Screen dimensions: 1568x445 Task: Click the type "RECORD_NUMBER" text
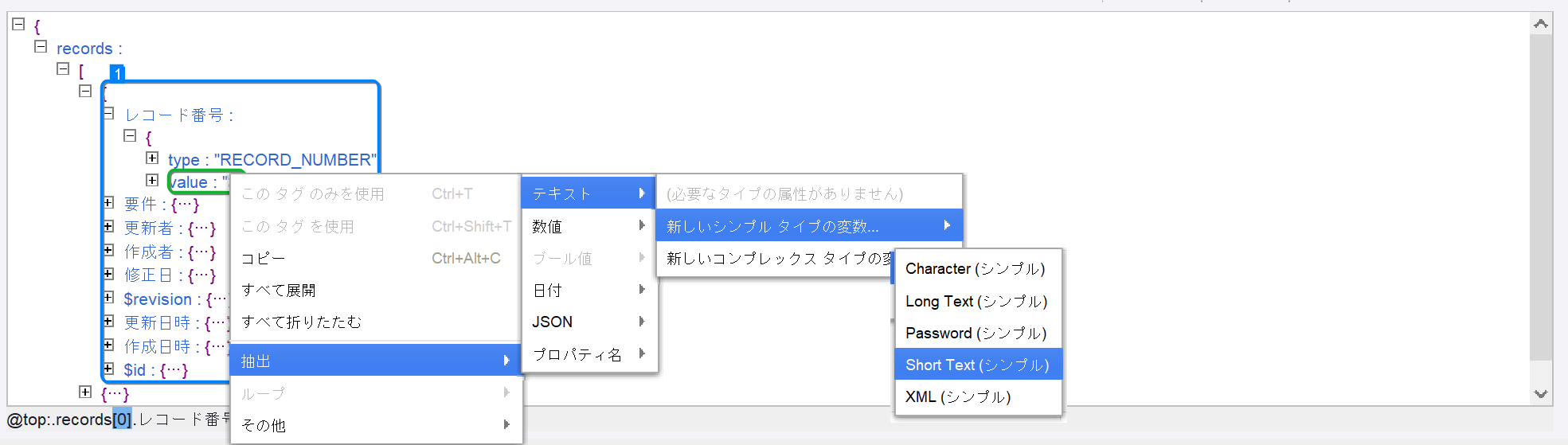pos(272,160)
